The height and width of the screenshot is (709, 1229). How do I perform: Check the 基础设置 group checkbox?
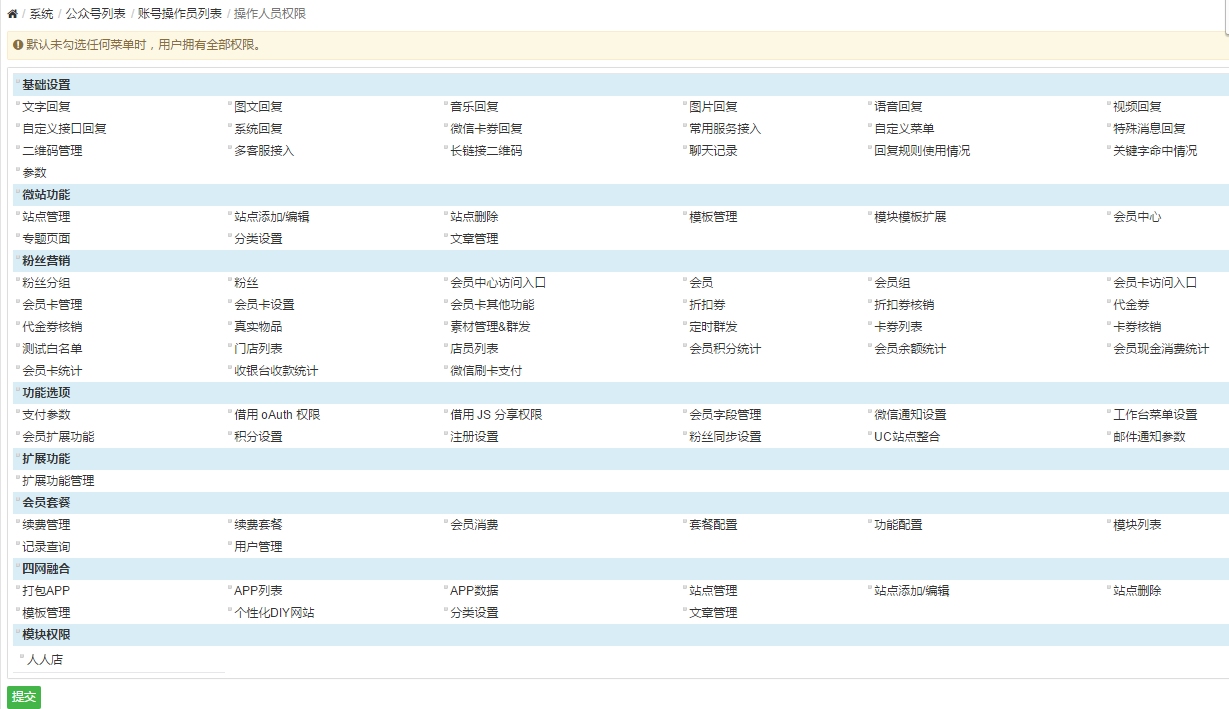pos(18,82)
